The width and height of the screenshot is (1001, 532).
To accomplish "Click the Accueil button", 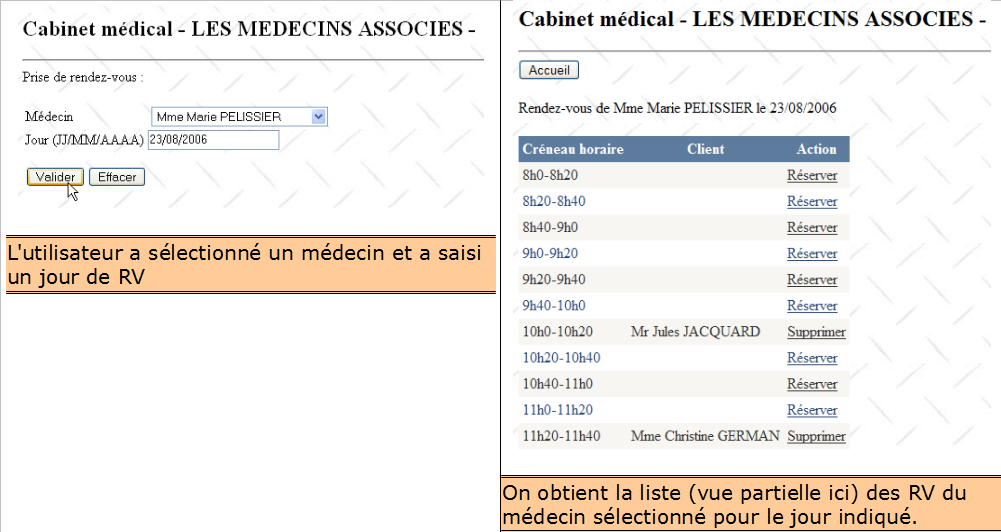I will pyautogui.click(x=549, y=71).
